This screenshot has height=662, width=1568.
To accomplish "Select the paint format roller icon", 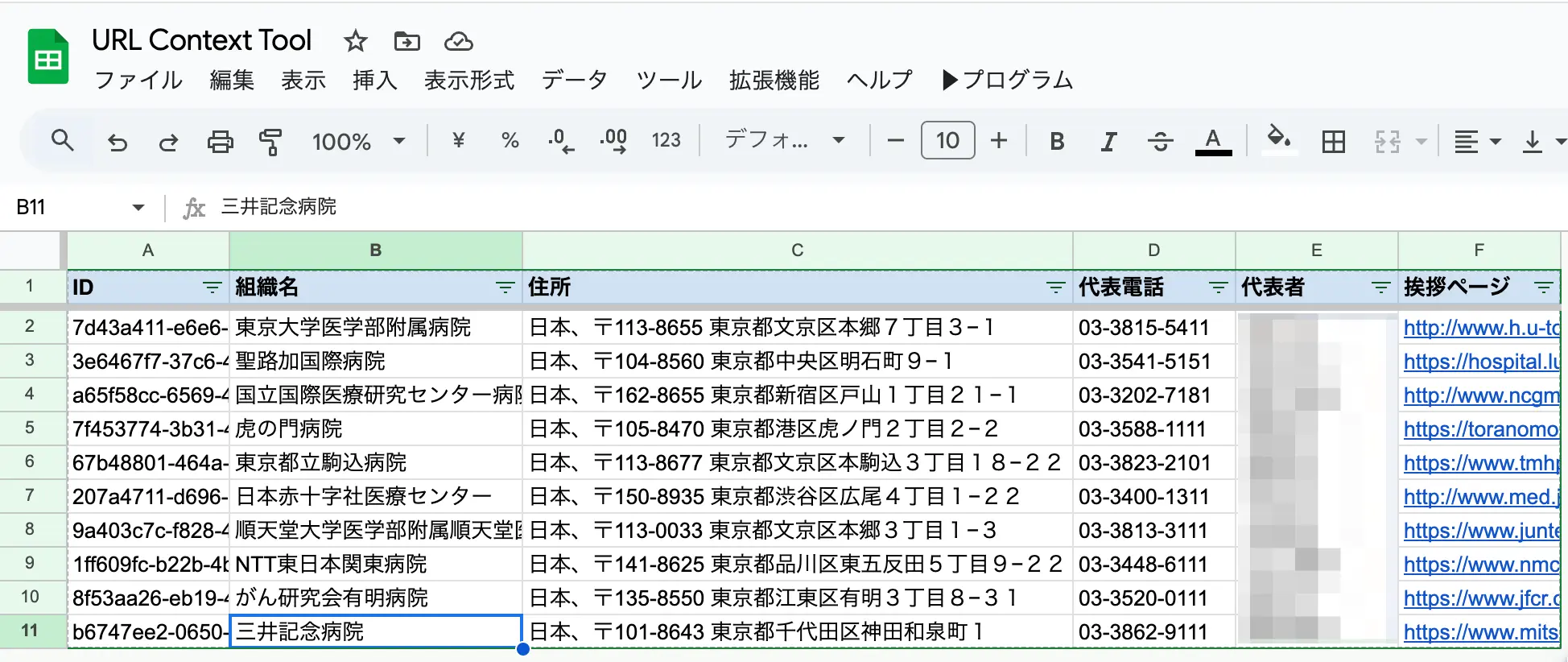I will pyautogui.click(x=270, y=142).
